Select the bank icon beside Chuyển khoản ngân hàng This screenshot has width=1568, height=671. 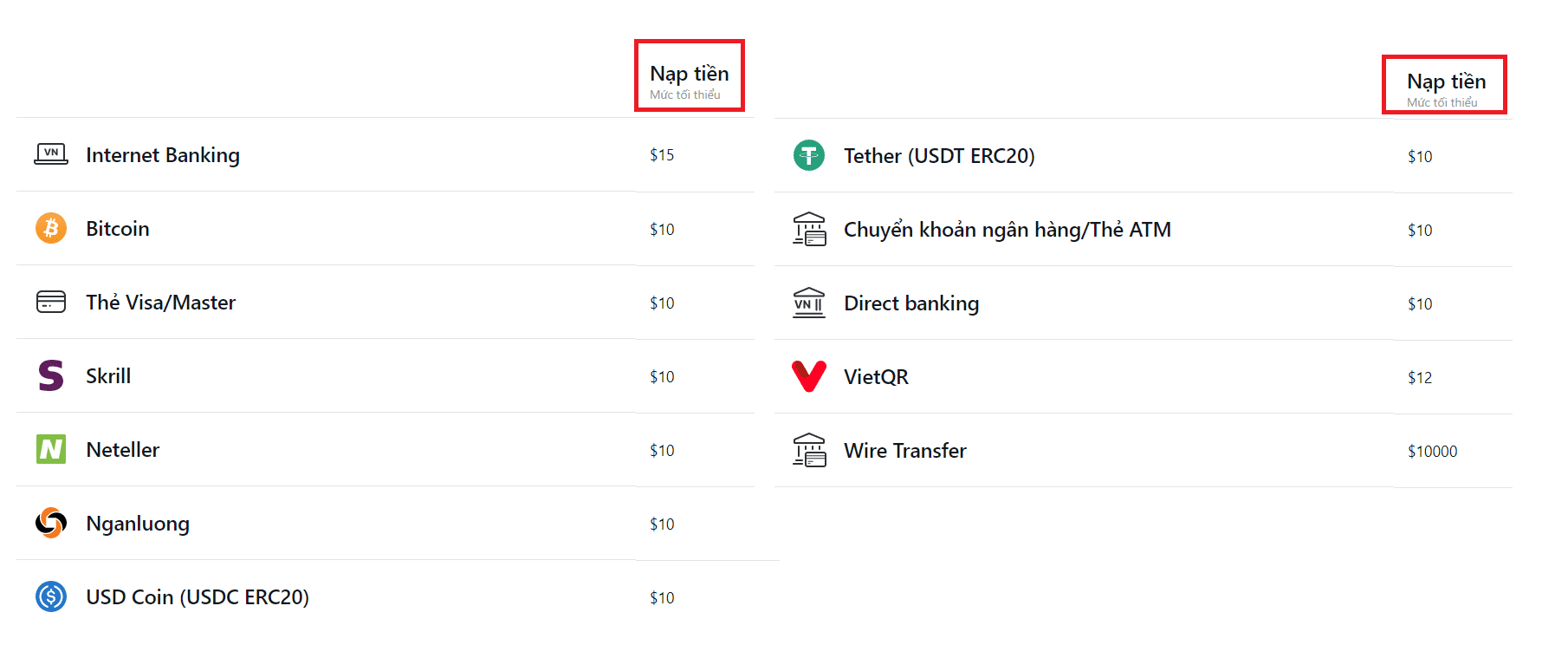(x=809, y=229)
